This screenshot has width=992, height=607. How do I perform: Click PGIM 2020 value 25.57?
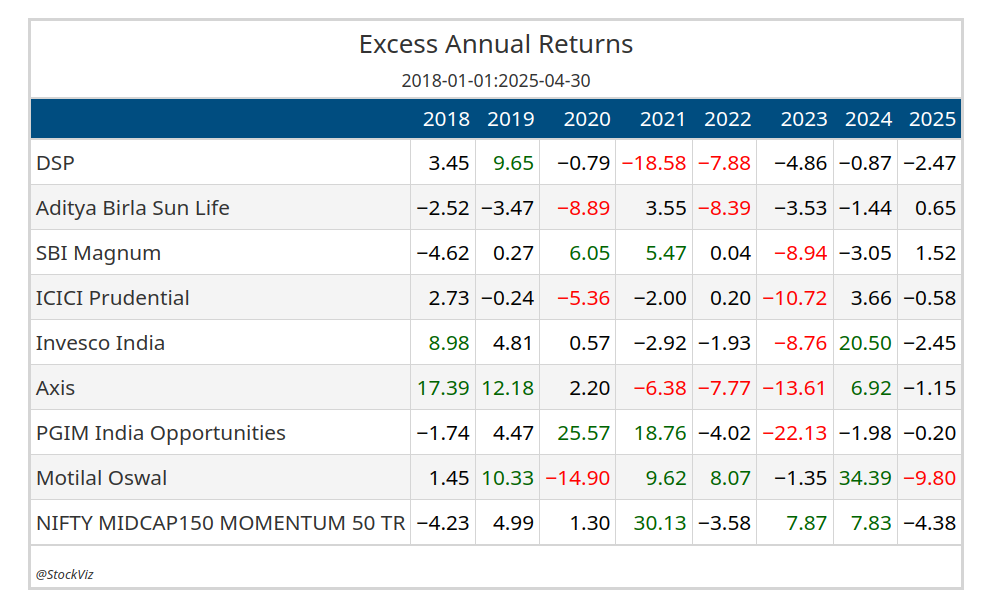coord(584,433)
